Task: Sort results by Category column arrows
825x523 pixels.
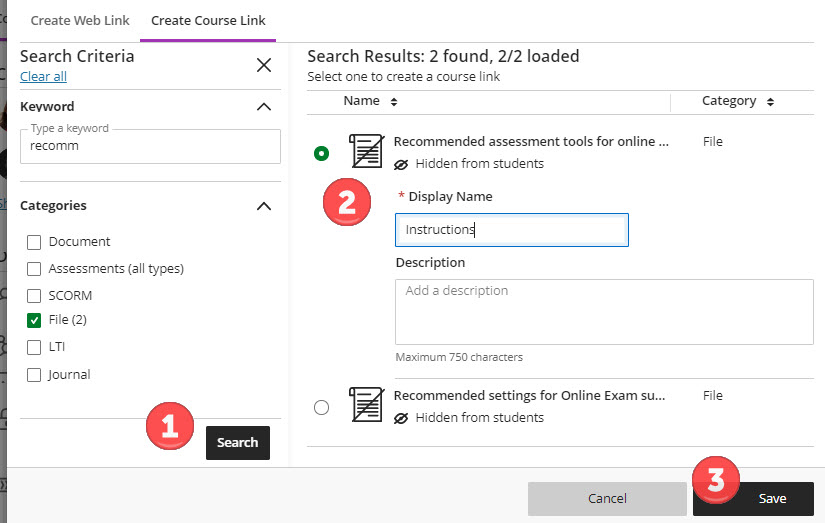Action: tap(769, 102)
